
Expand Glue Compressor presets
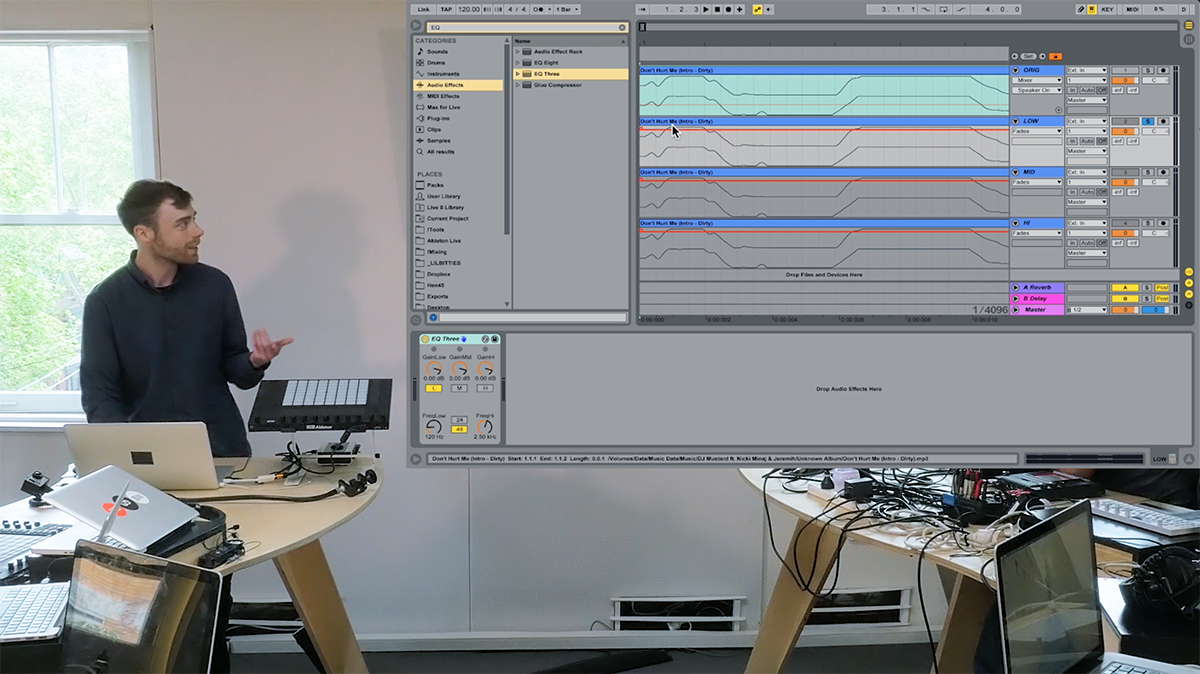[518, 85]
